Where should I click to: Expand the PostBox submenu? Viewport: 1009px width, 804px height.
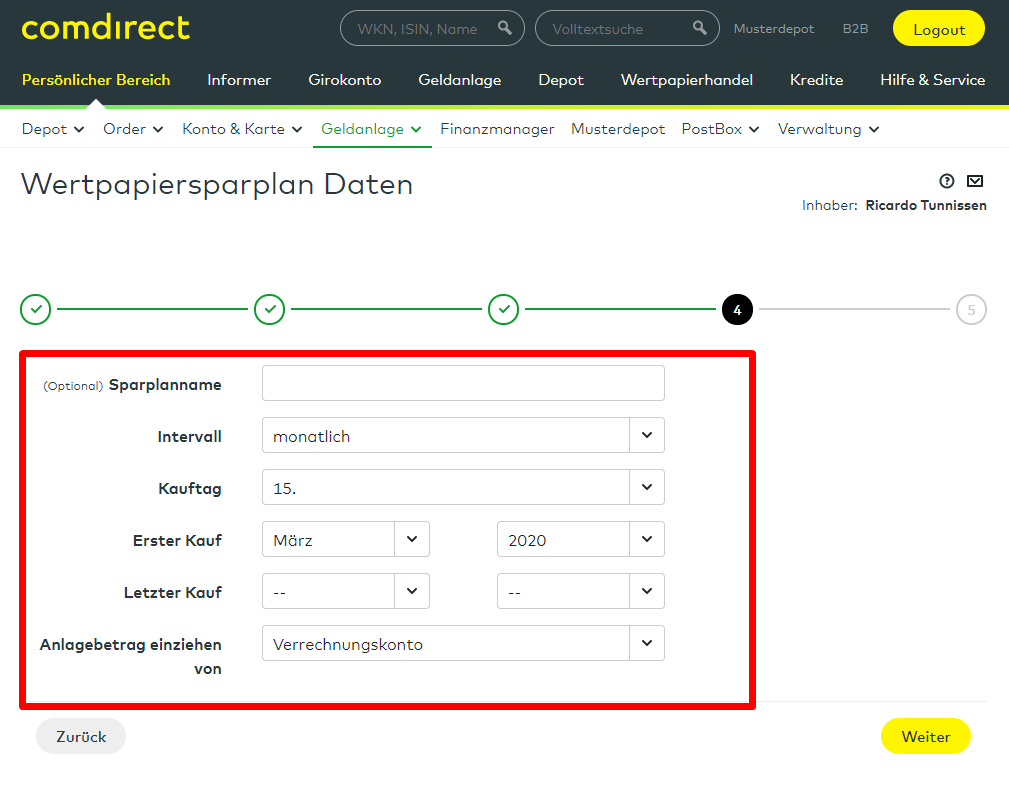click(720, 129)
